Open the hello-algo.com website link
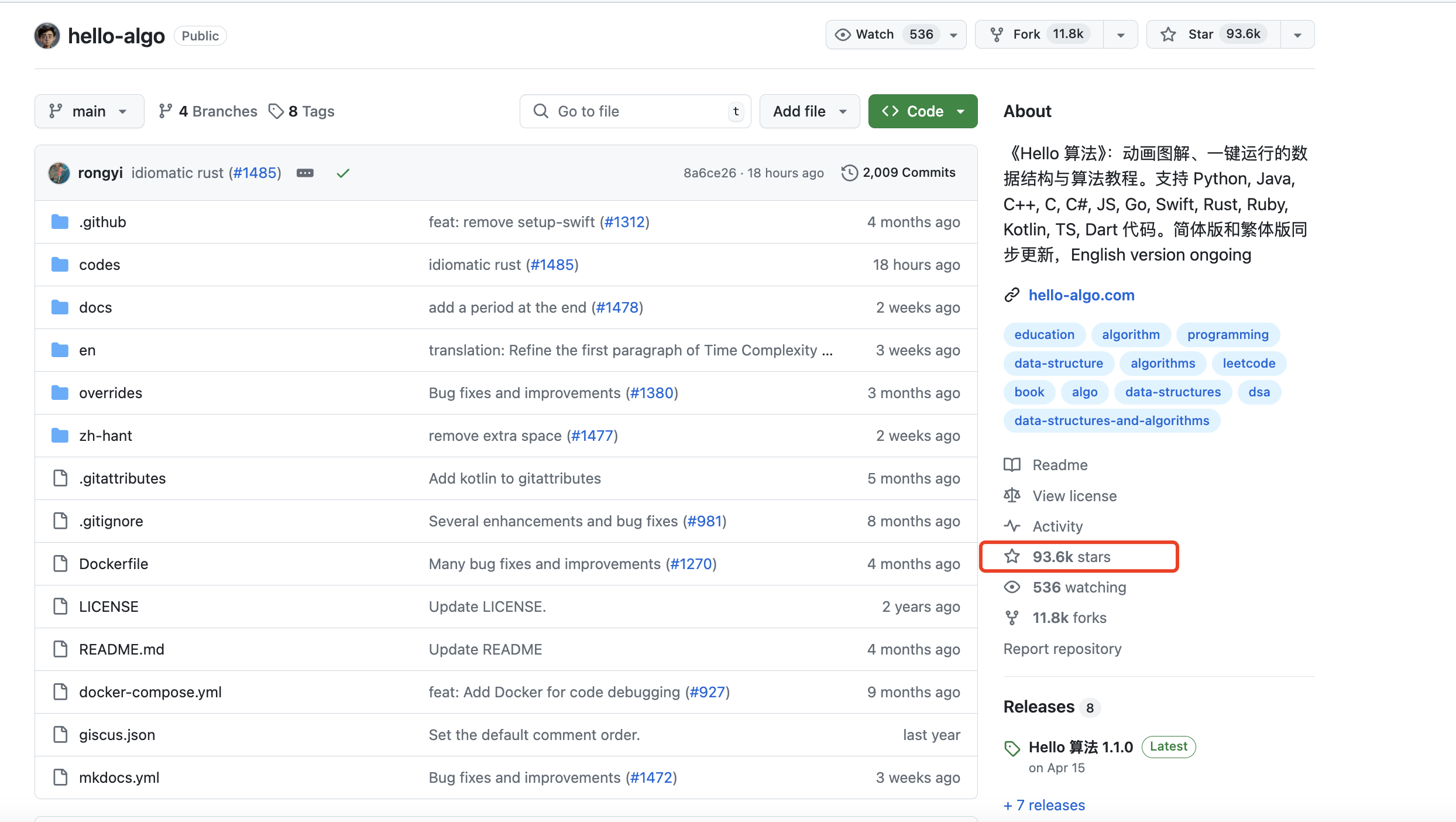 pyautogui.click(x=1081, y=295)
